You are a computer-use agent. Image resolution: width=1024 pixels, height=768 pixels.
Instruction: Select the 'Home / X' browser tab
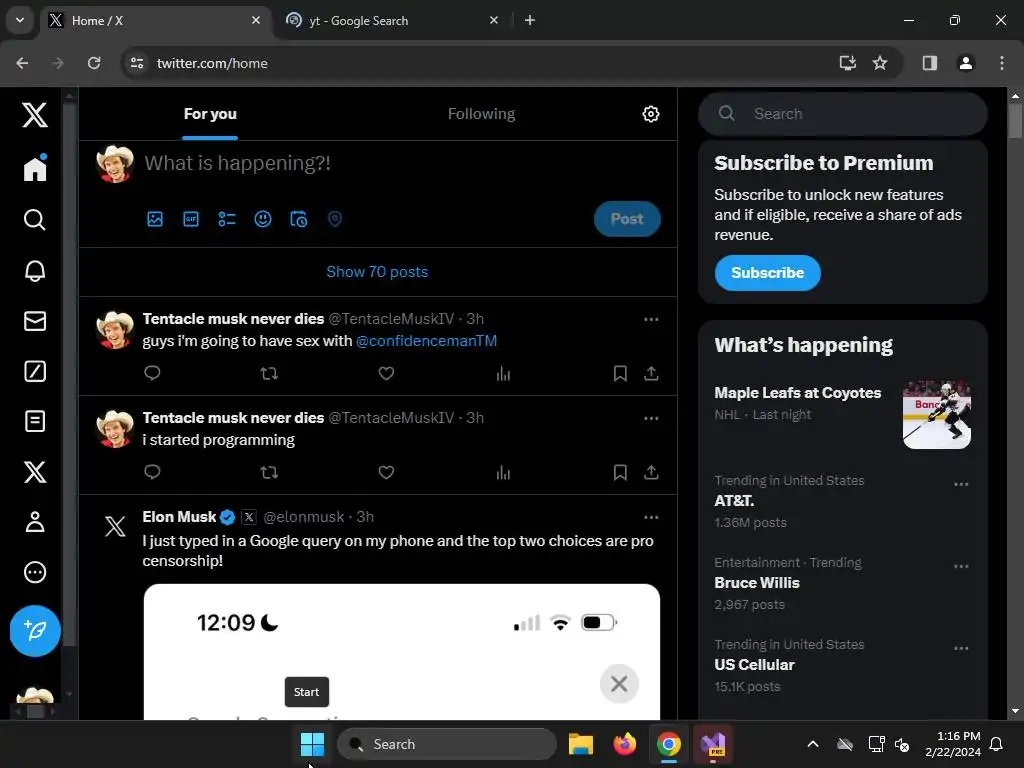click(155, 20)
